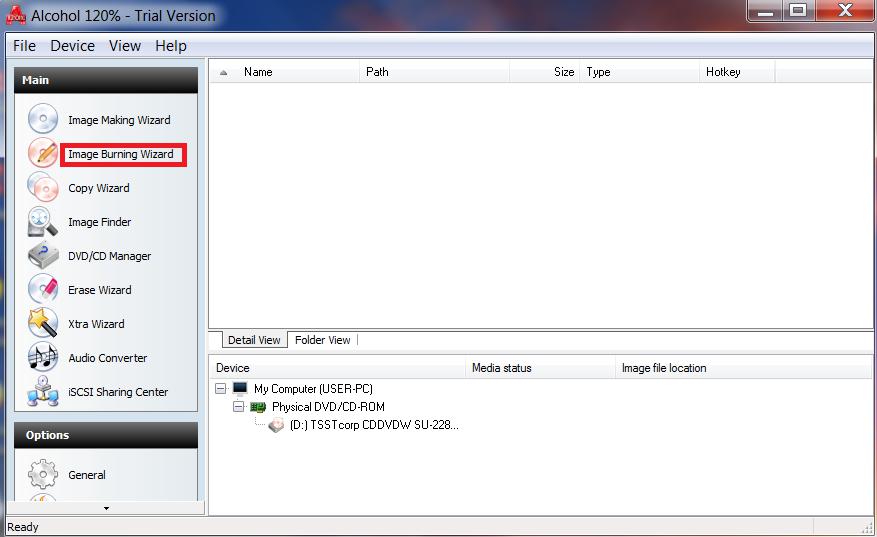The image size is (877, 537).
Task: Sort images by Name column
Action: click(299, 72)
